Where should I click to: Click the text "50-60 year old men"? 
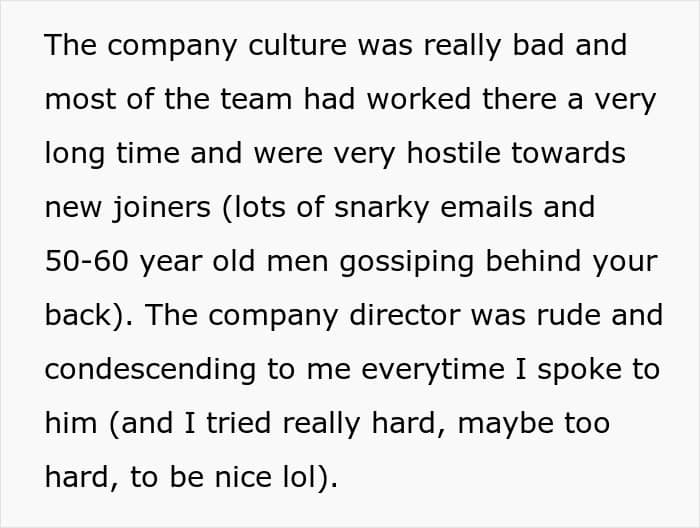pos(187,261)
